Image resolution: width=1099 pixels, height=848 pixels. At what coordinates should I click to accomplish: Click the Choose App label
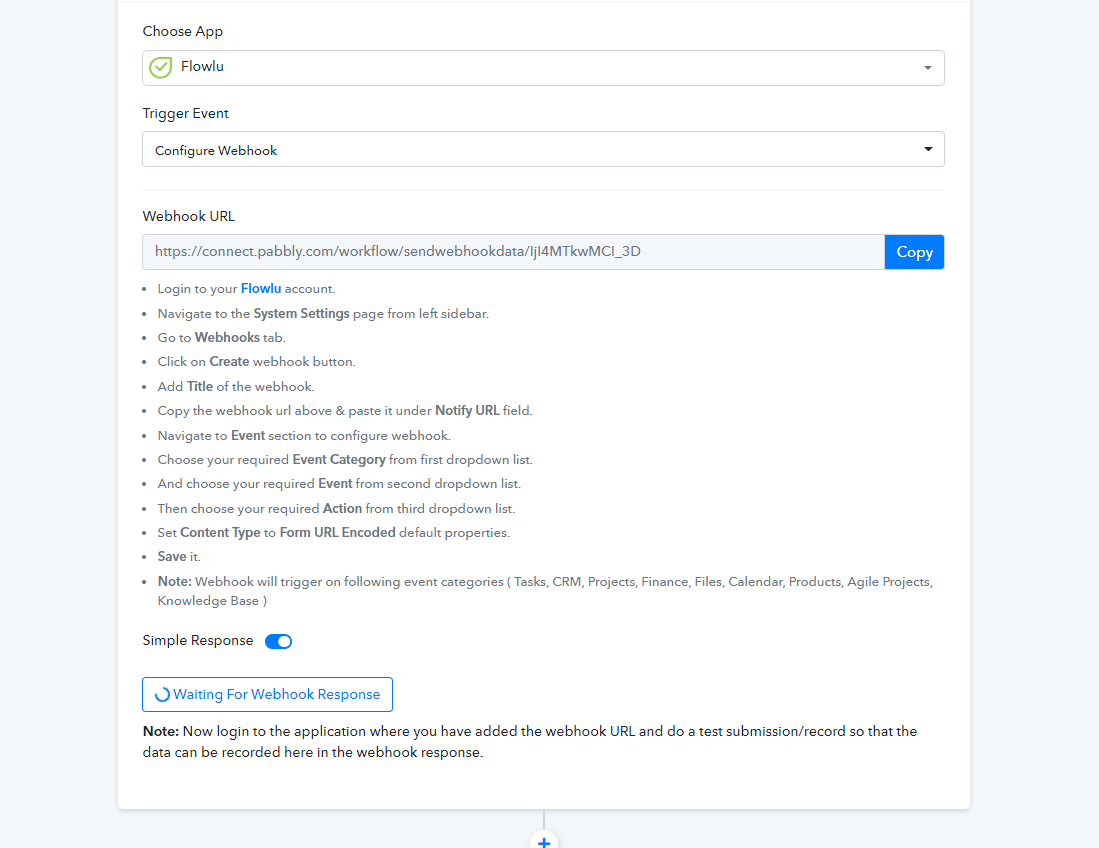183,32
